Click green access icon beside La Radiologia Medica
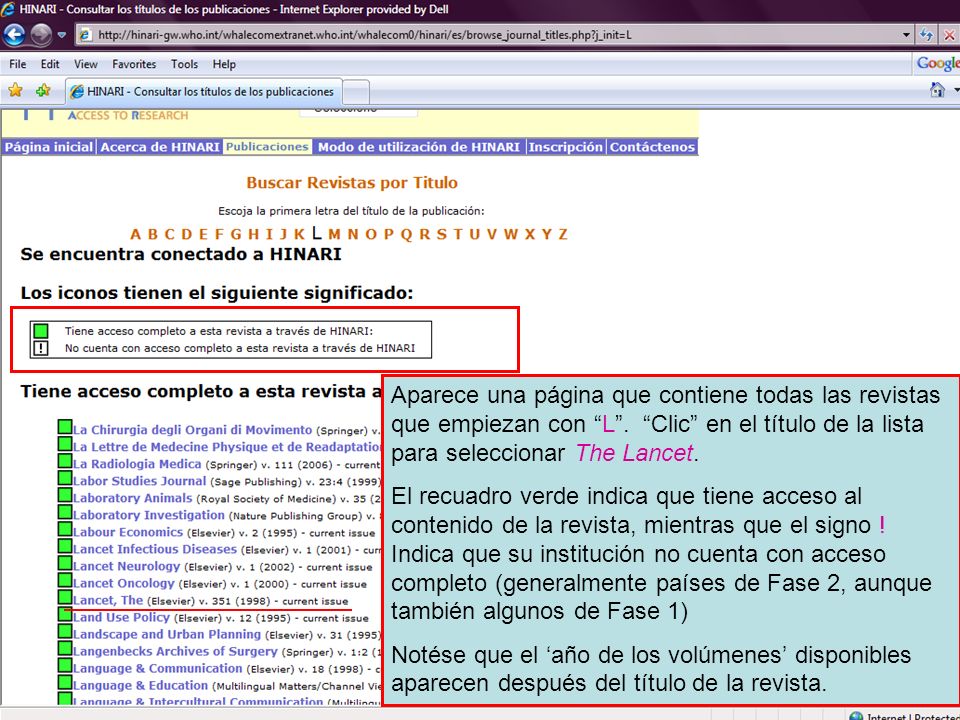The image size is (960, 720). 65,461
